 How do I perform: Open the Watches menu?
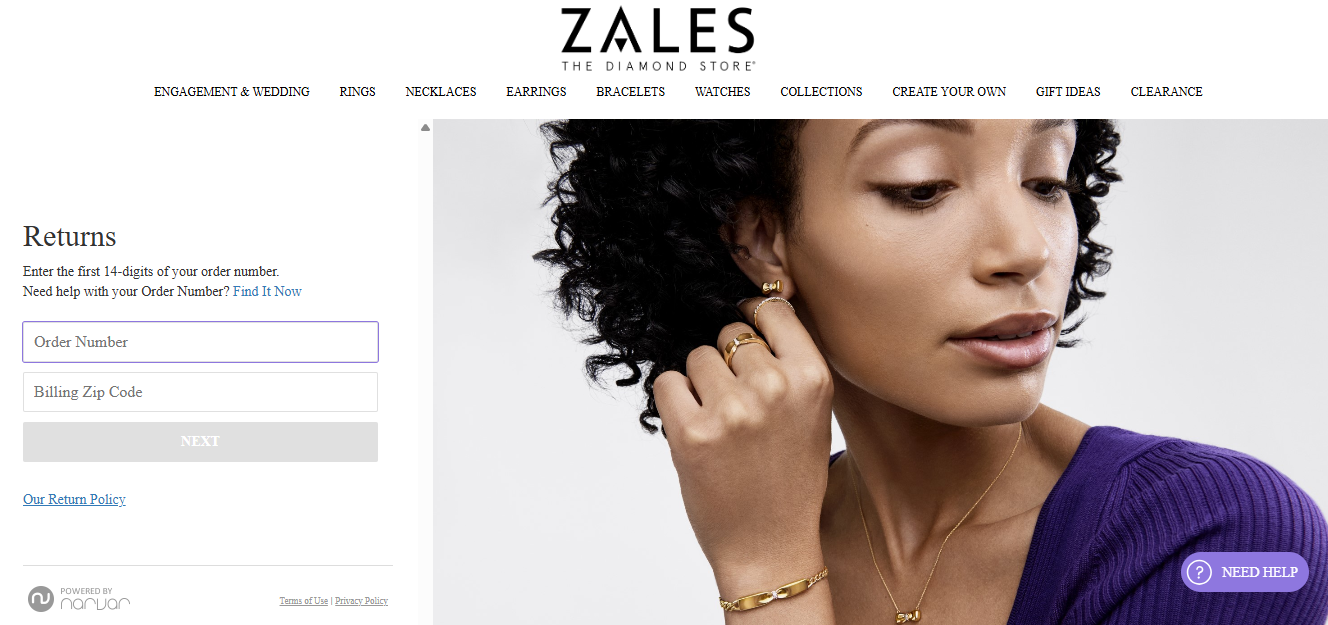pyautogui.click(x=723, y=92)
